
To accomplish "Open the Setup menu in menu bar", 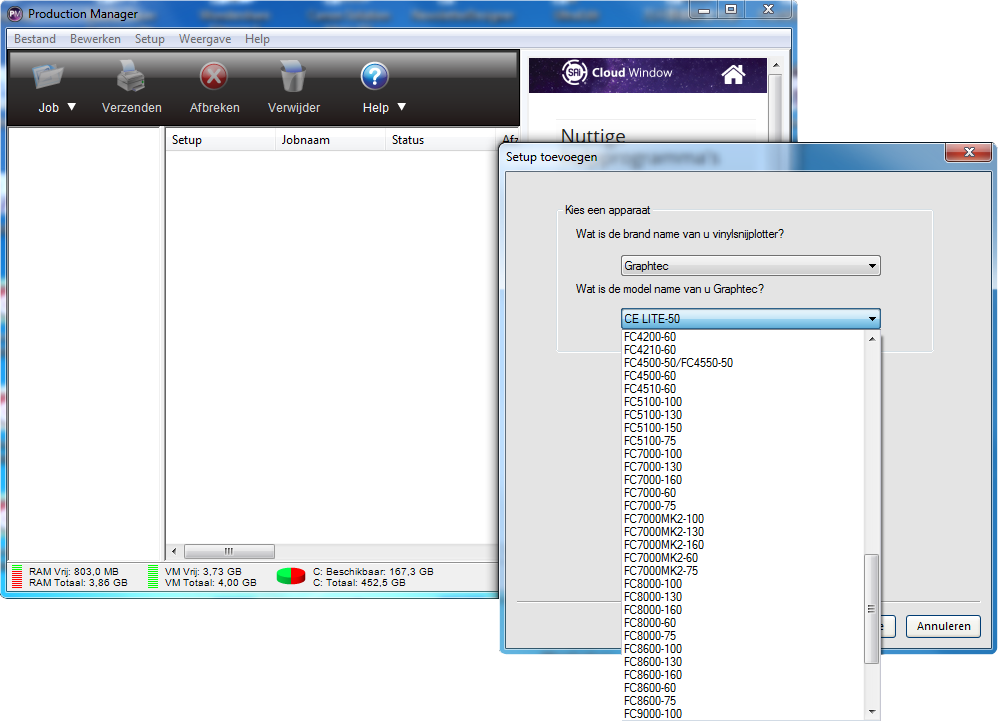I will pyautogui.click(x=150, y=39).
